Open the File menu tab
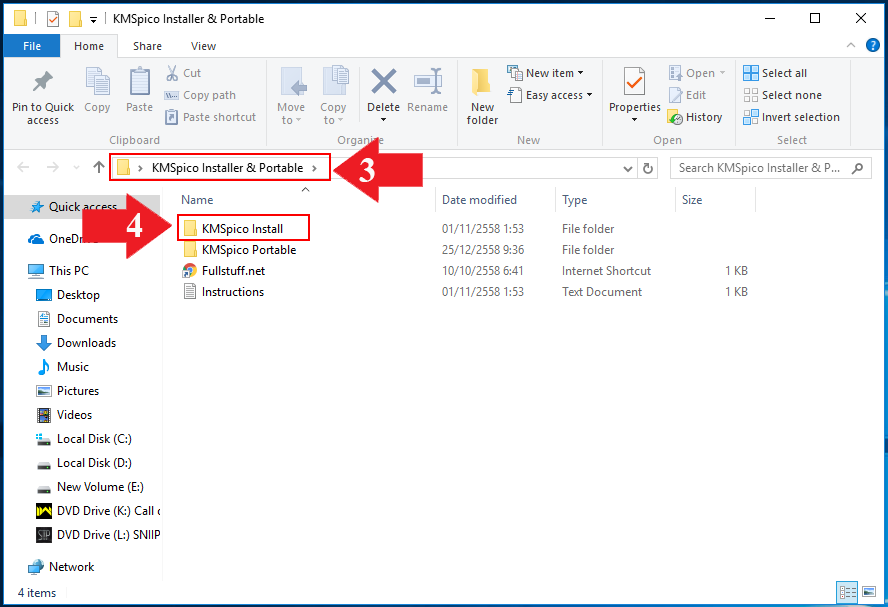Screen dimensions: 888x607 coord(32,46)
